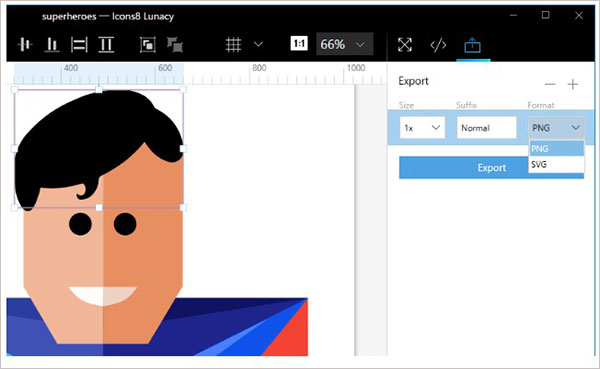This screenshot has width=600, height=369.
Task: Expand the grid options chevron
Action: pyautogui.click(x=259, y=44)
